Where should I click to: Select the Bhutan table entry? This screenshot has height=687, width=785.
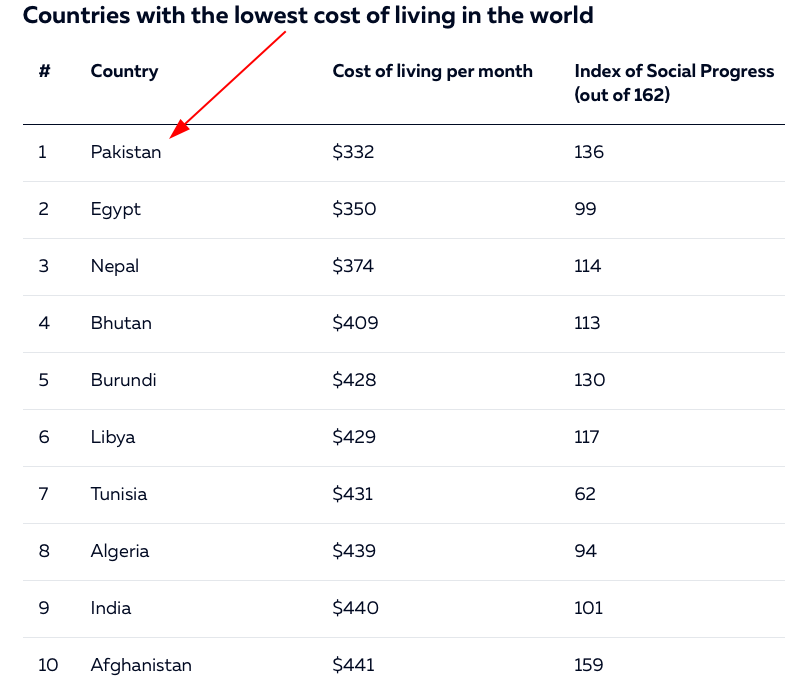[120, 323]
